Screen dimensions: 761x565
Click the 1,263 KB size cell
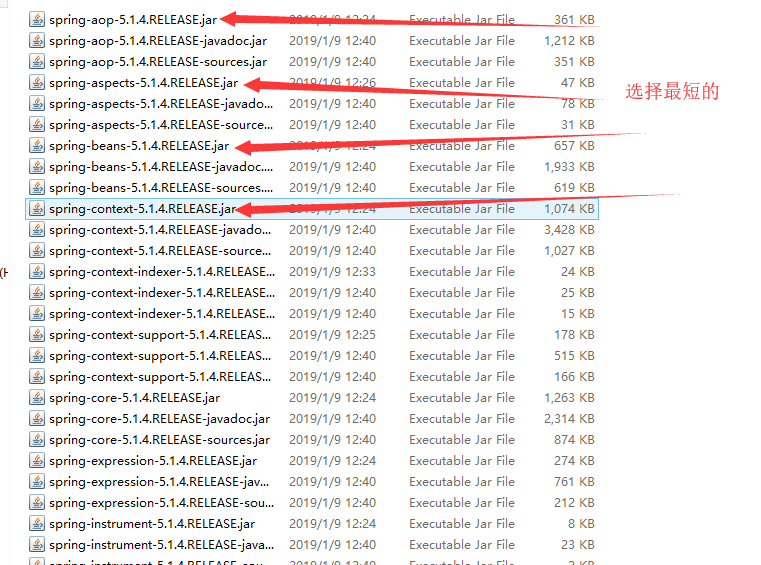pos(569,398)
